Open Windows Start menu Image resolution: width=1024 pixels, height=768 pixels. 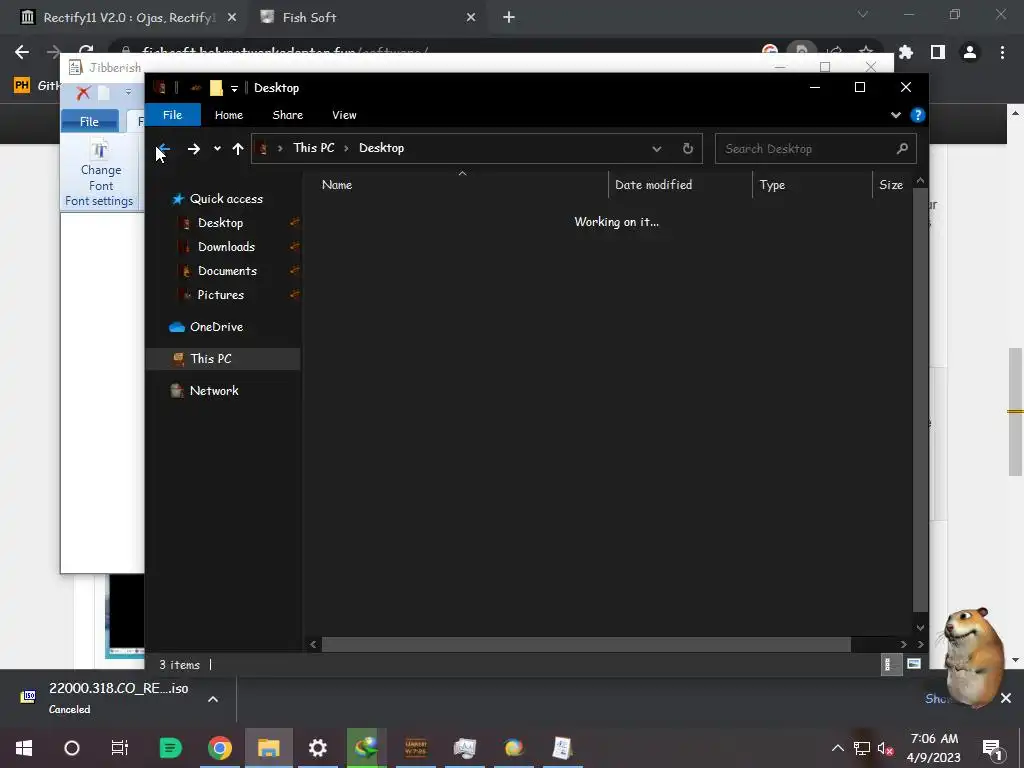[24, 748]
